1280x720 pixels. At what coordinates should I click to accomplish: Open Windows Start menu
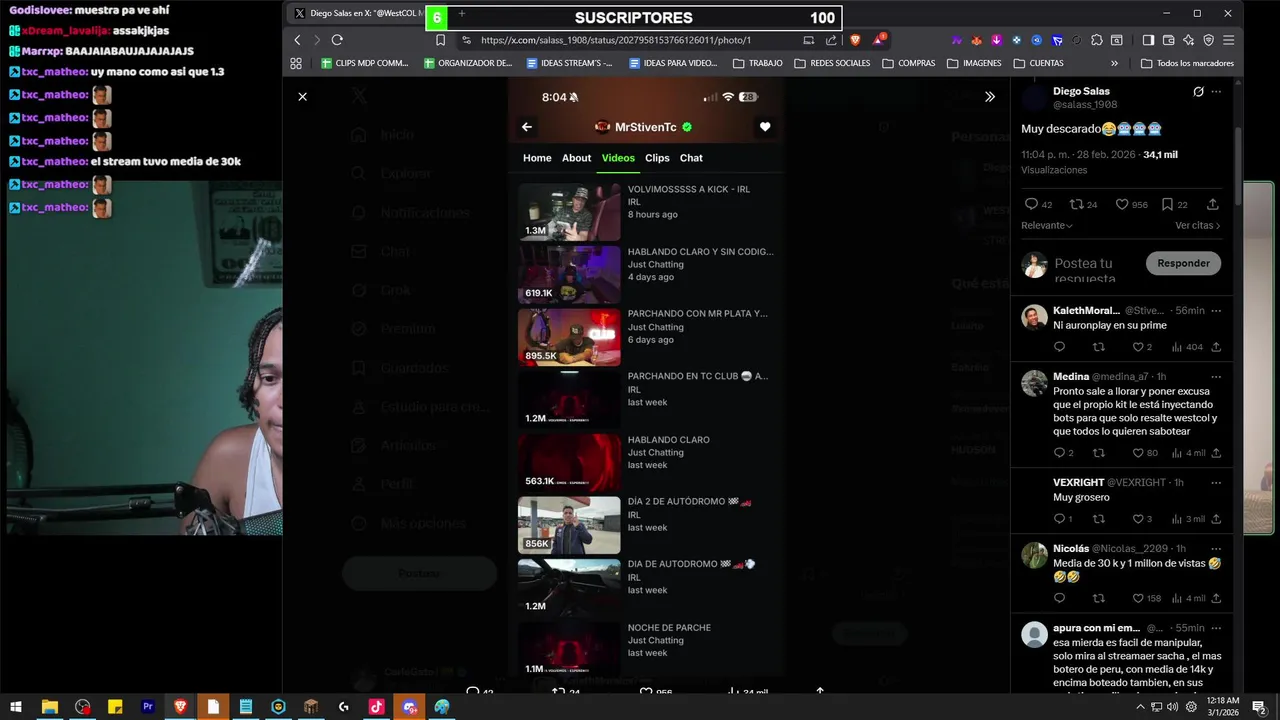click(x=16, y=707)
